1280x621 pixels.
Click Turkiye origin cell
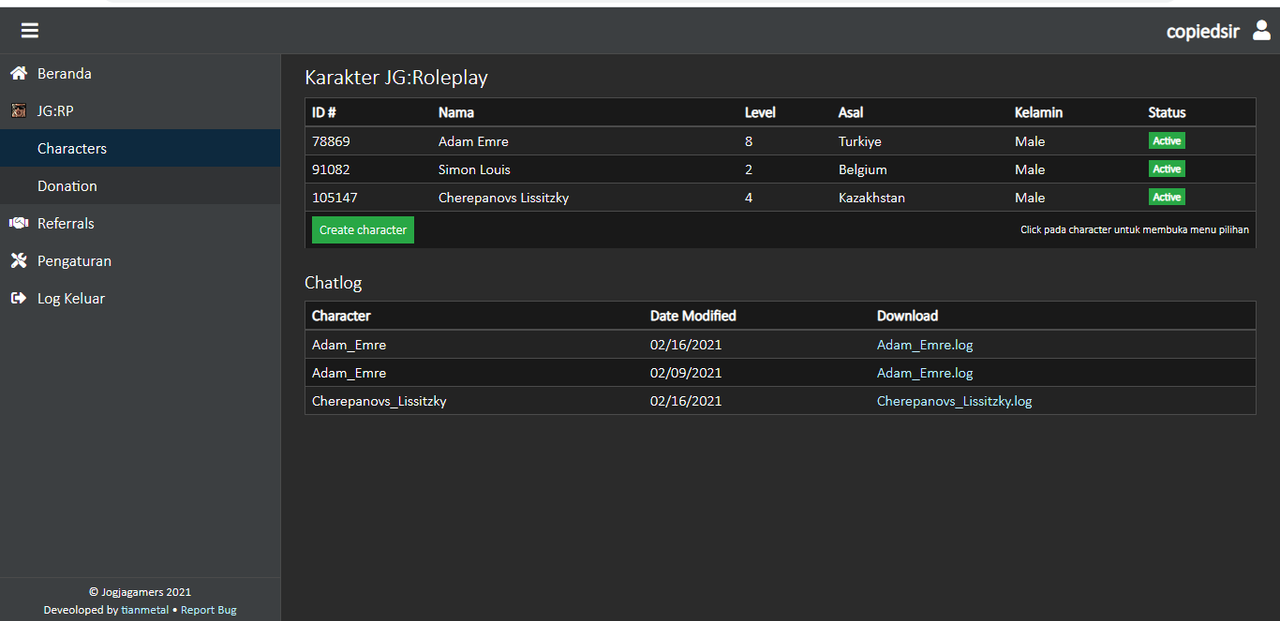click(x=860, y=141)
